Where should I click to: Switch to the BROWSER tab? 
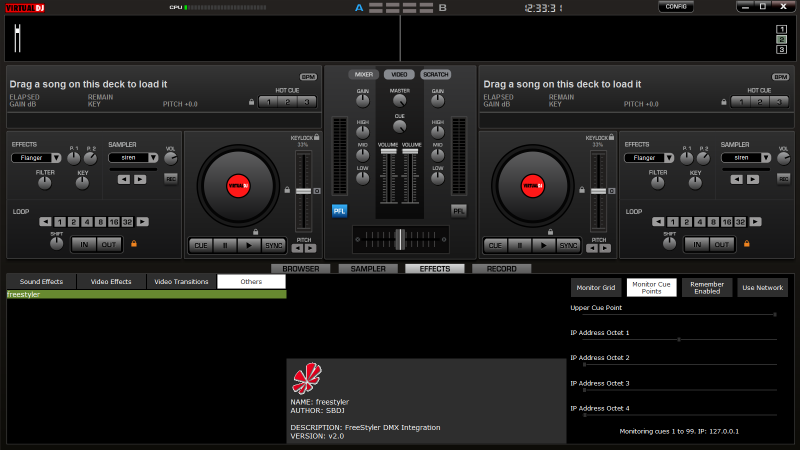click(x=301, y=269)
